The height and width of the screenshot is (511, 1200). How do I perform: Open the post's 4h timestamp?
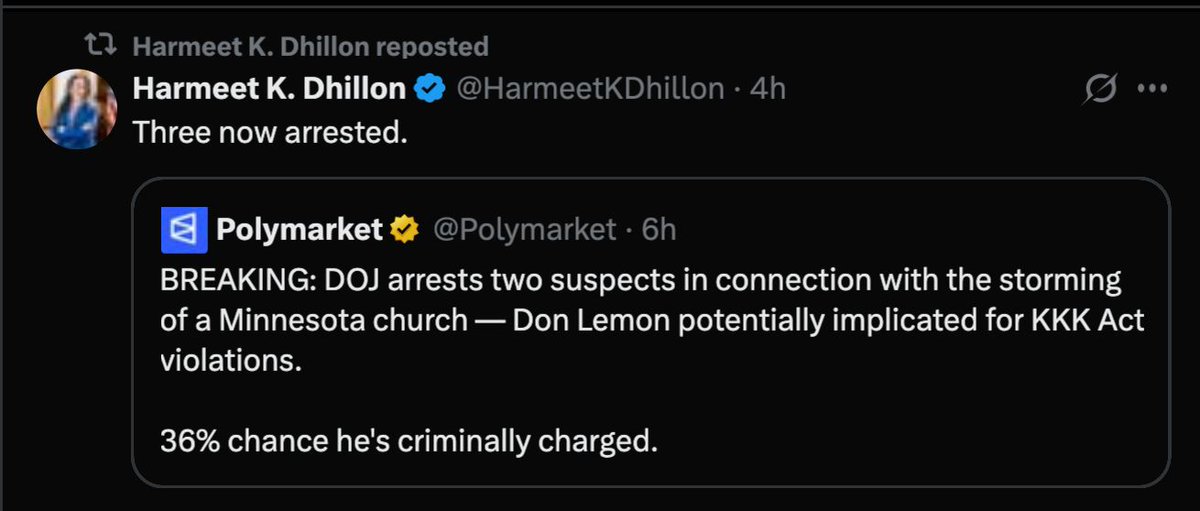coord(768,89)
